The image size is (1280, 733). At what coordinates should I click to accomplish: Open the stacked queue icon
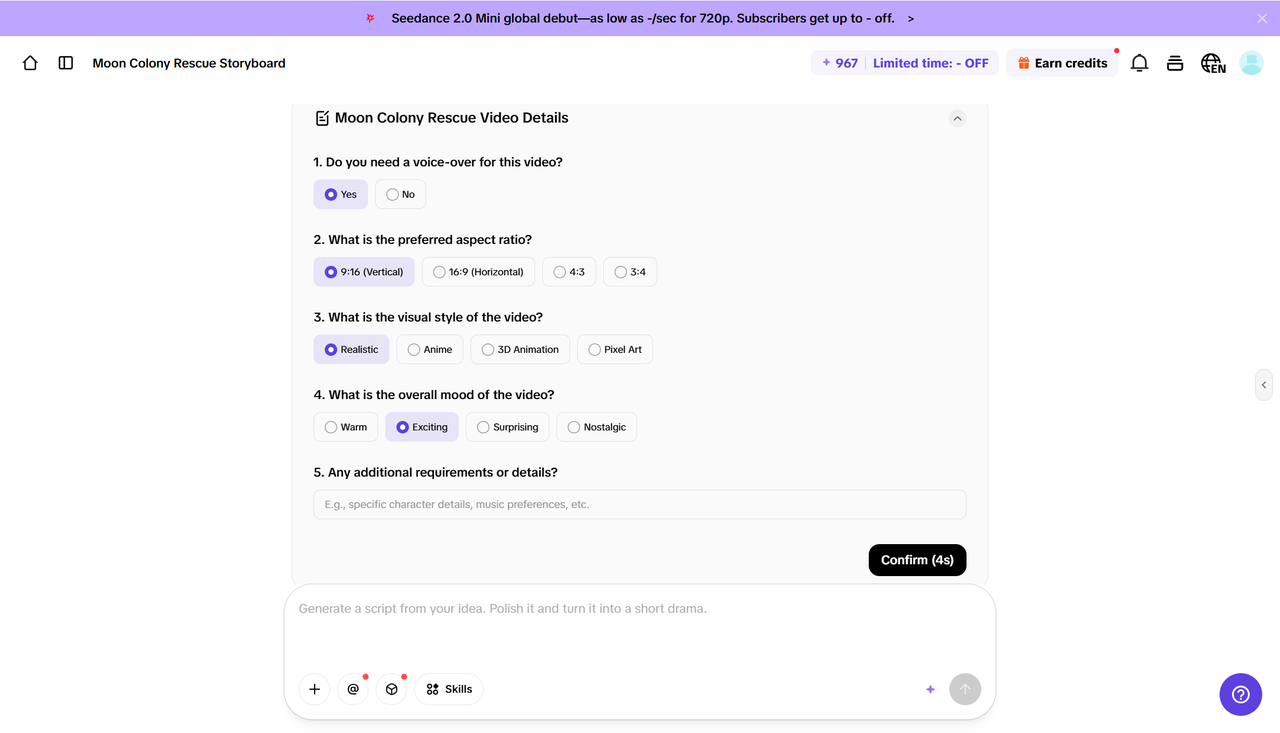pyautogui.click(x=1175, y=63)
